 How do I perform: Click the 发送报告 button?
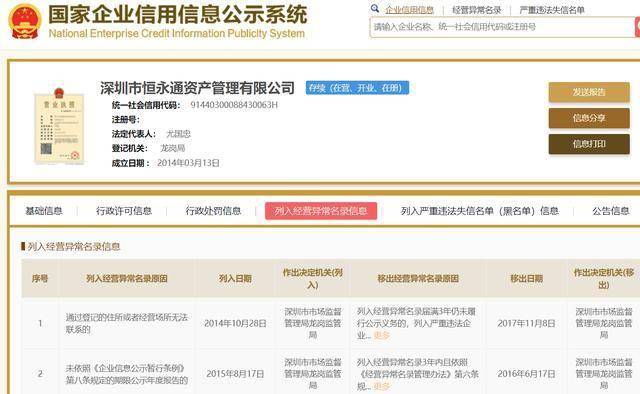point(589,92)
